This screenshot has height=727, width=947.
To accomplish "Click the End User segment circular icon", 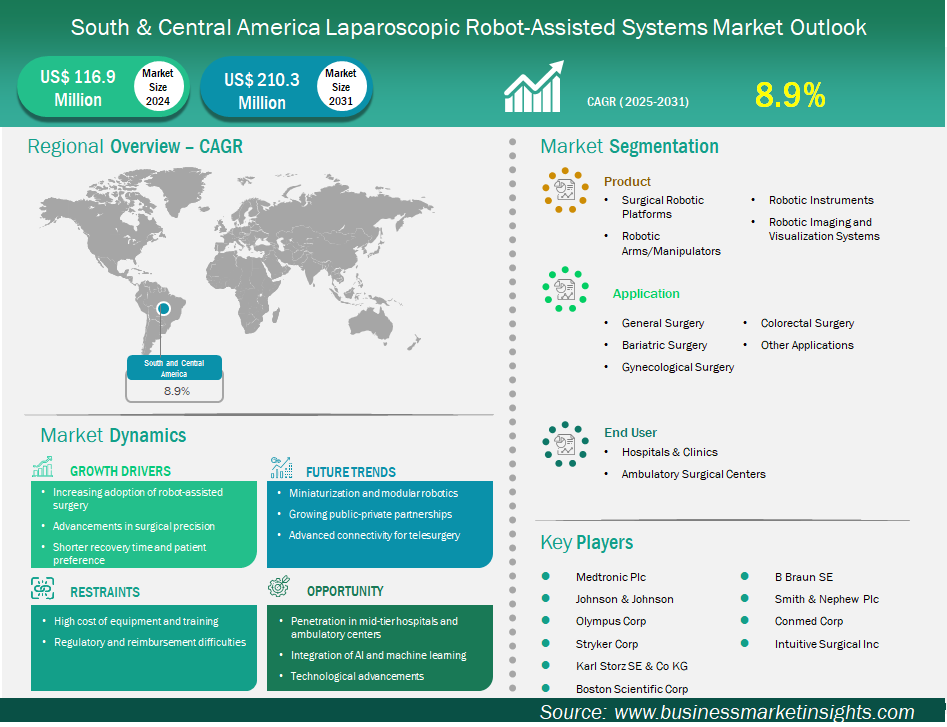I will (x=566, y=444).
